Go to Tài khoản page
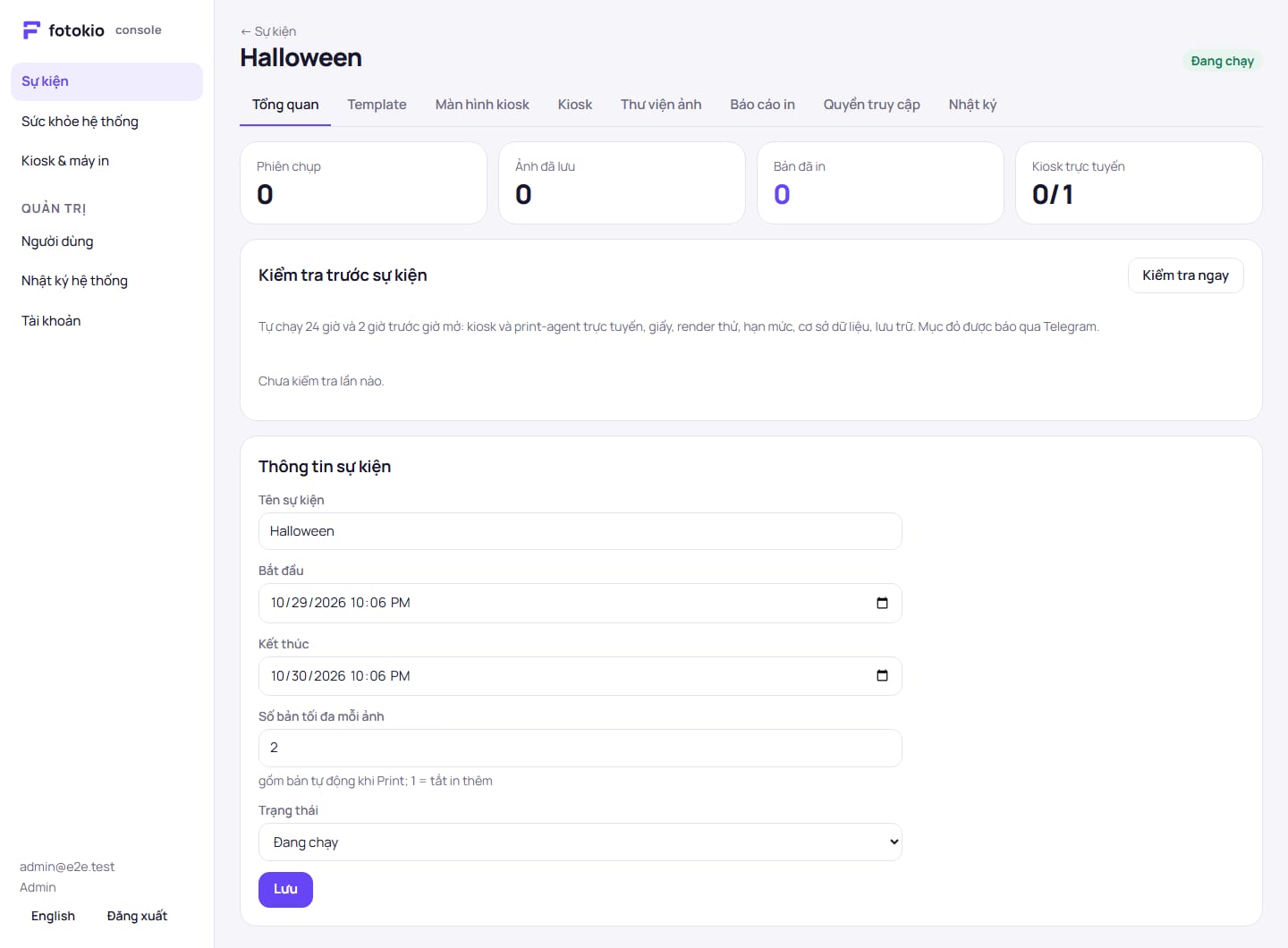This screenshot has height=948, width=1288. coord(106,321)
